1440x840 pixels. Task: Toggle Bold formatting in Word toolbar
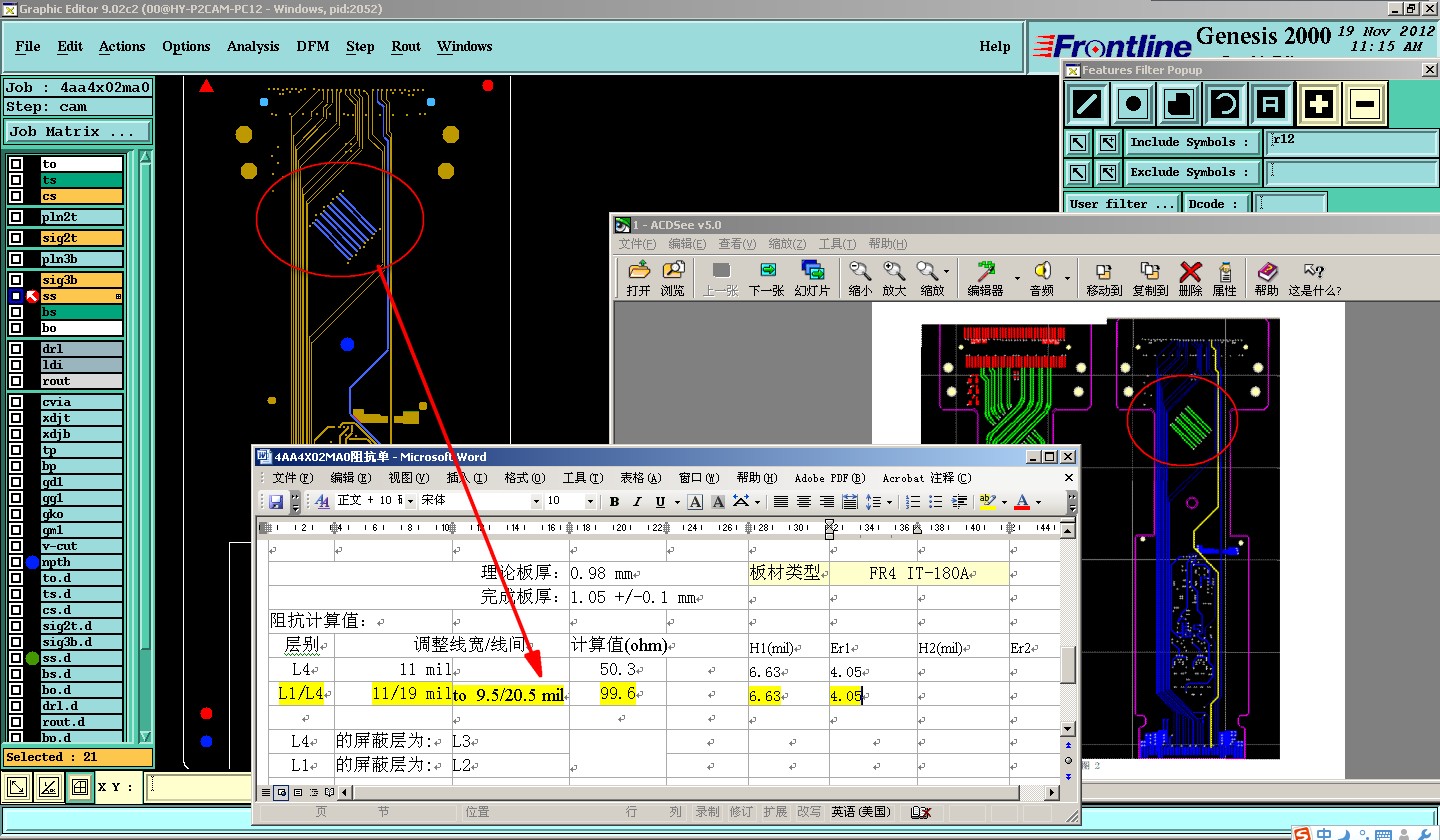614,502
